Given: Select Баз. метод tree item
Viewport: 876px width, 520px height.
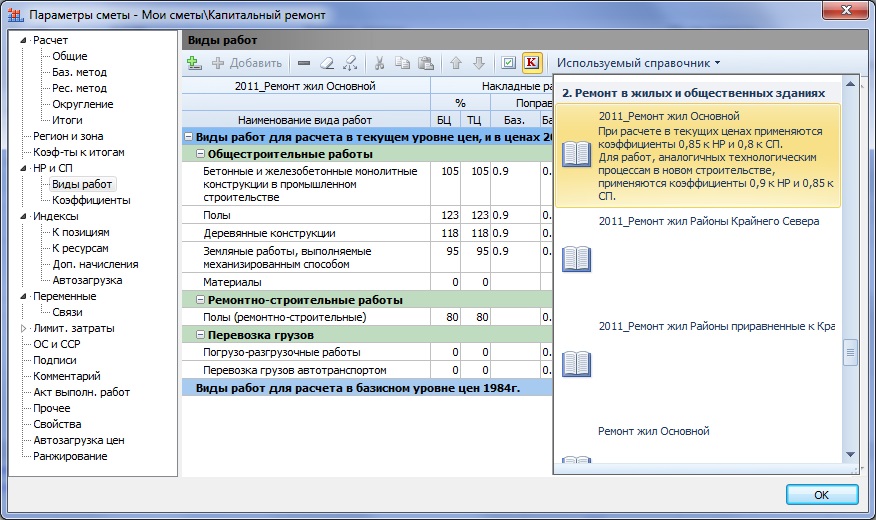Looking at the screenshot, I should (x=79, y=72).
